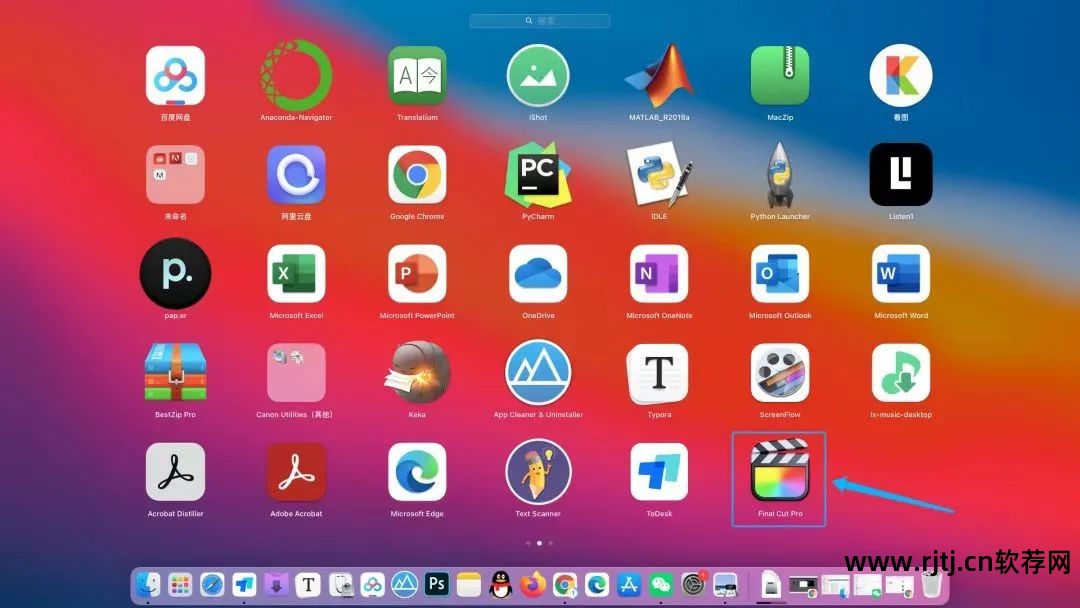Open Acrobat Distiller
The height and width of the screenshot is (608, 1080).
175,472
